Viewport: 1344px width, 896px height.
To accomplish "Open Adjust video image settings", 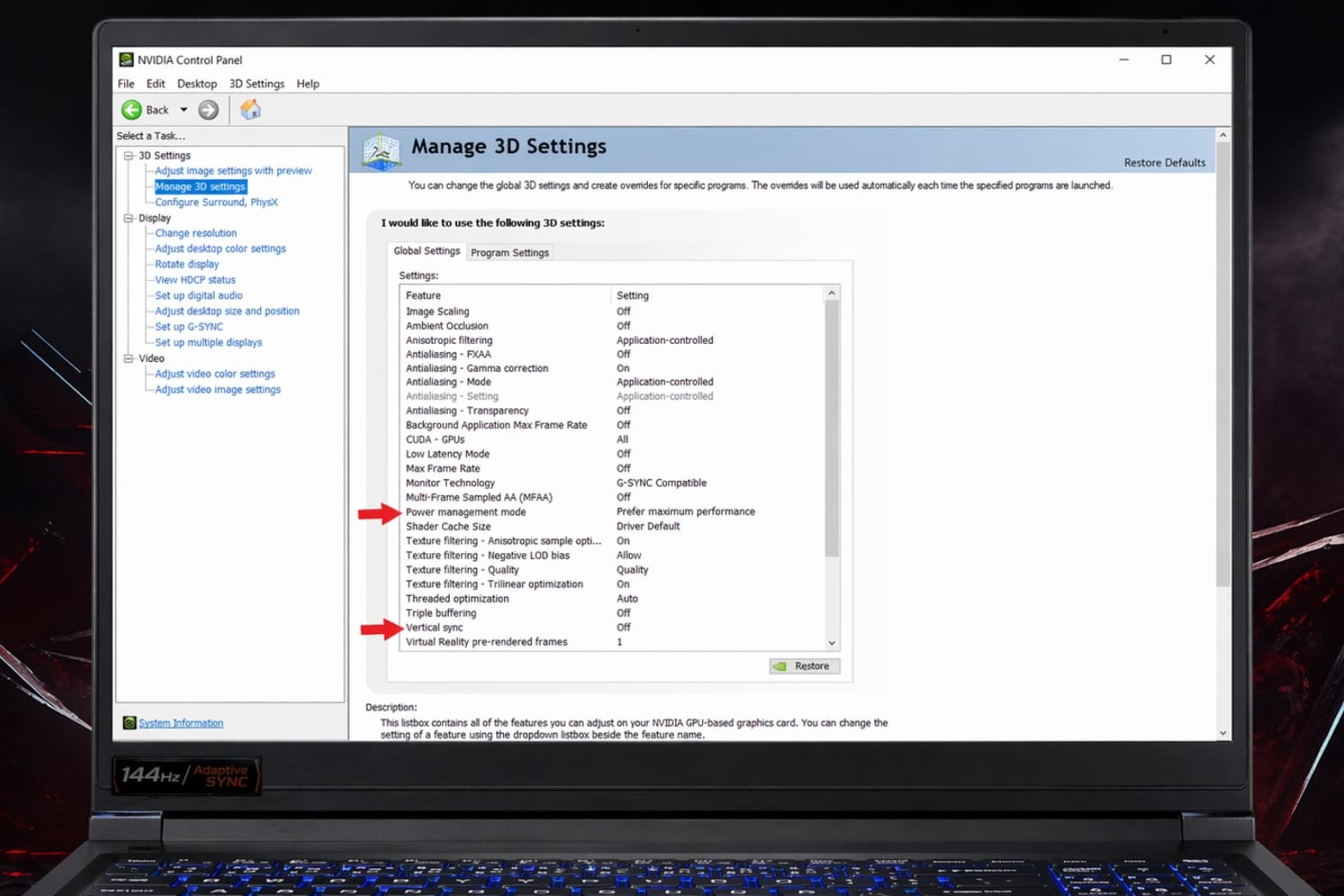I will (x=218, y=389).
